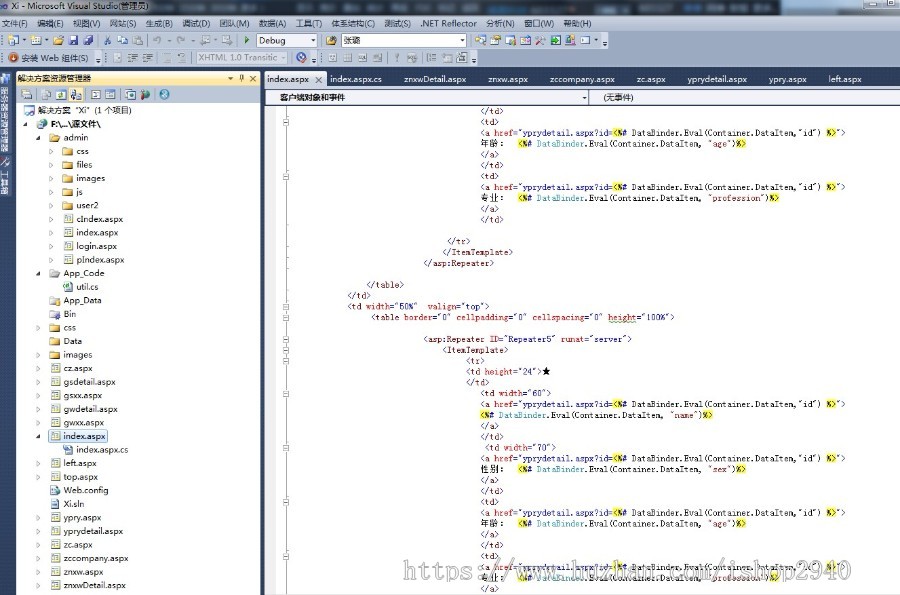The height and width of the screenshot is (595, 900).
Task: Click the Paste icon in the standard toolbar
Action: tap(138, 40)
